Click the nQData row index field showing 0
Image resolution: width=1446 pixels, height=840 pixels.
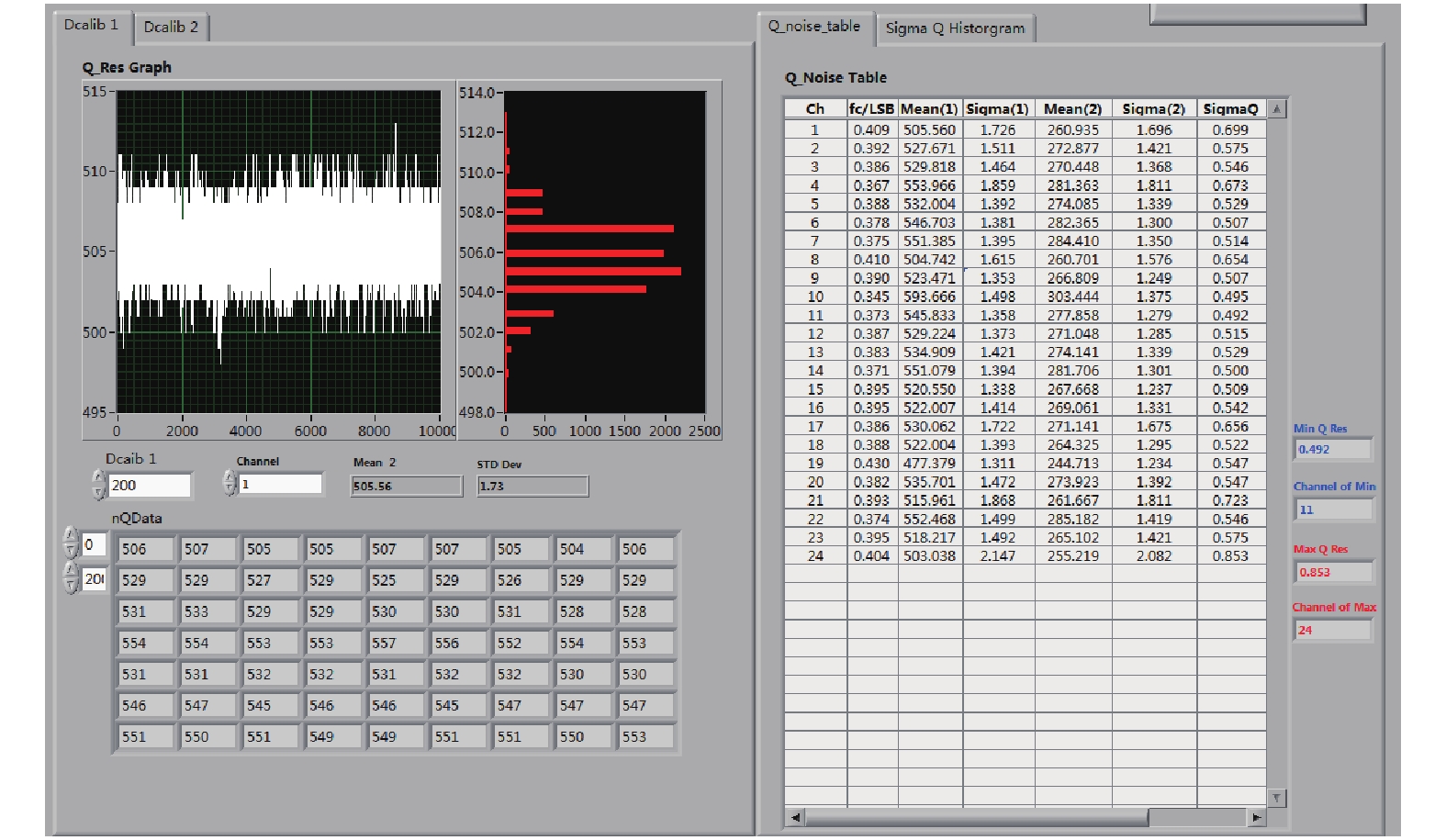tap(94, 544)
